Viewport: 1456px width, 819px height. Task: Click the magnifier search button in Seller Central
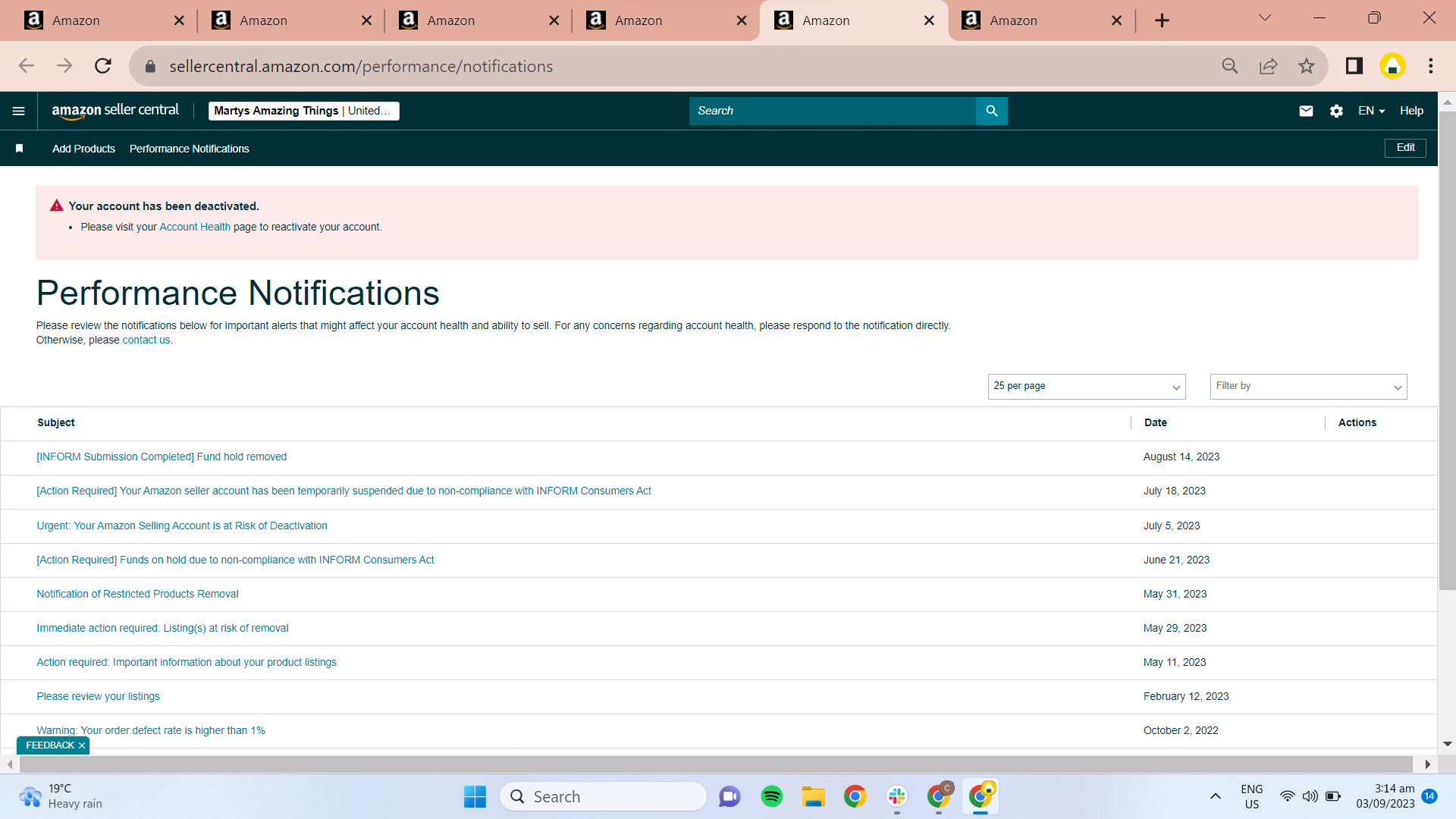point(992,111)
